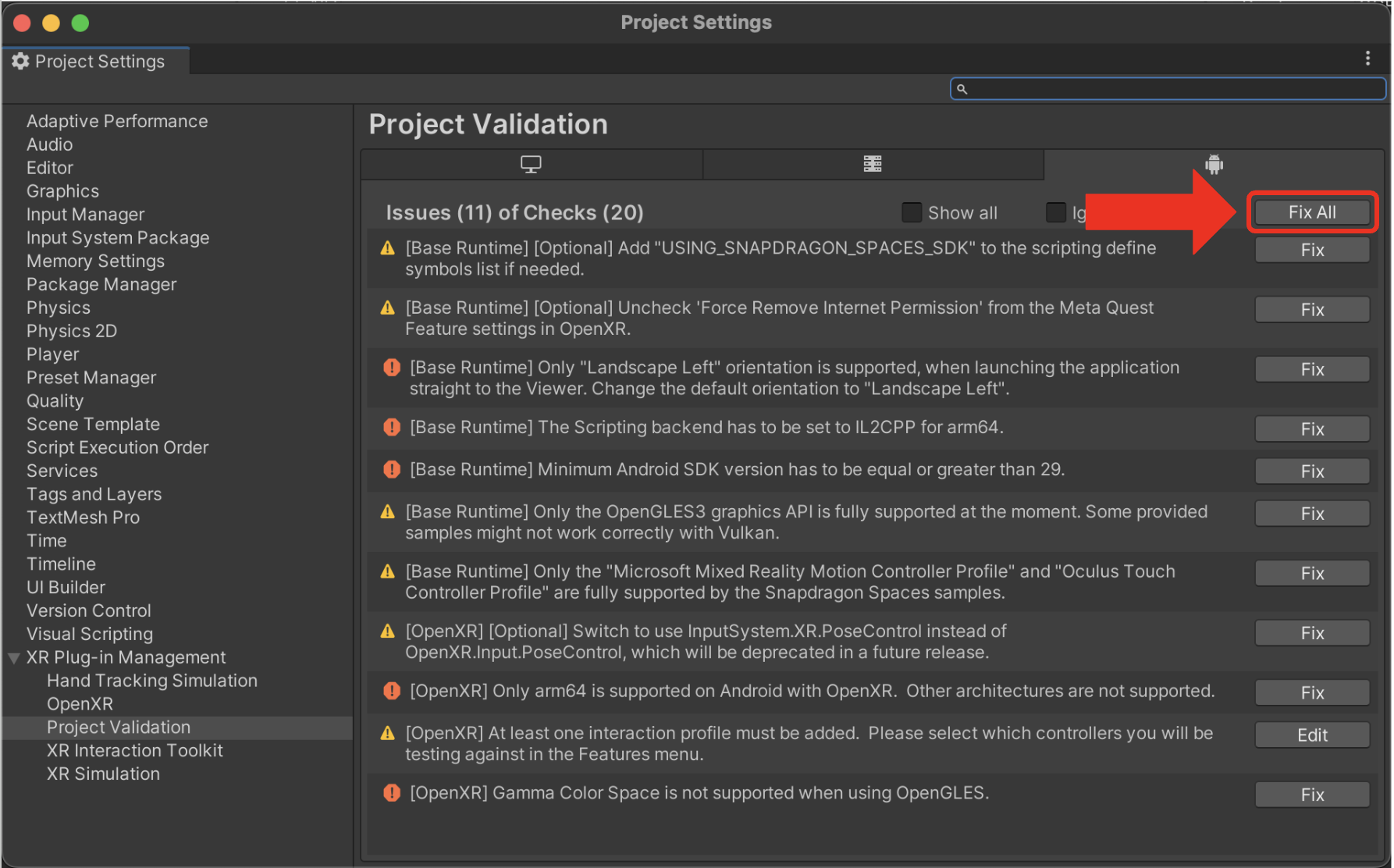The image size is (1394, 868).
Task: Open TextMesh Pro settings
Action: [83, 518]
